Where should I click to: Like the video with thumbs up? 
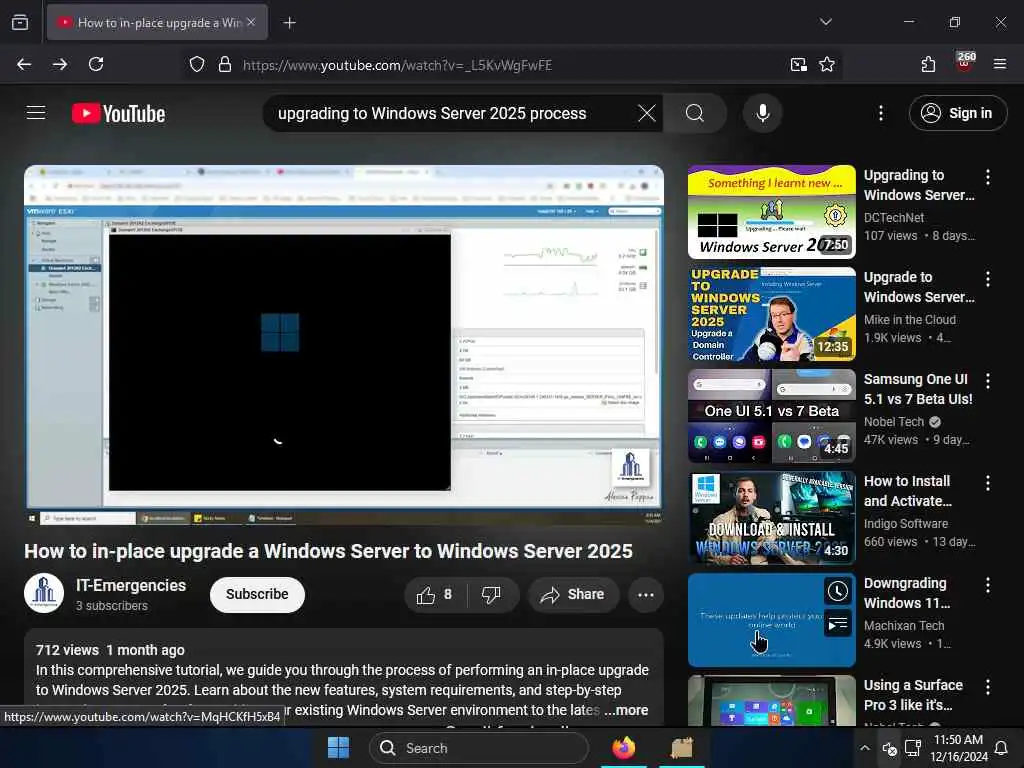(434, 594)
